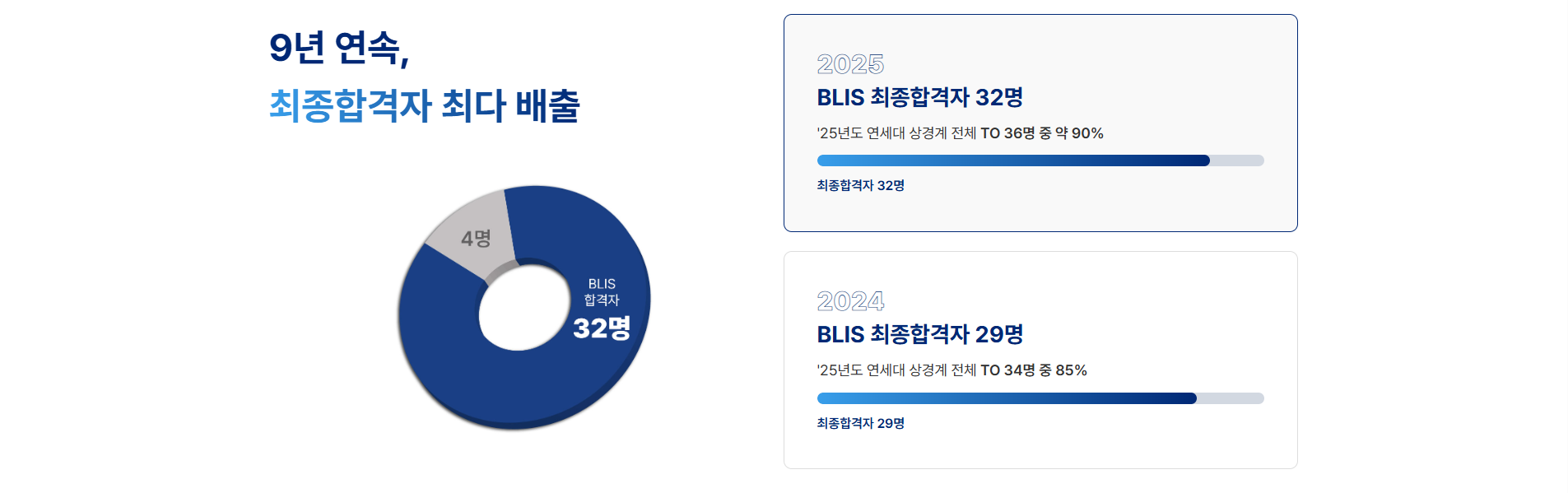Click the large 32명 label on the chart
This screenshot has width=1568, height=493.
click(x=602, y=328)
